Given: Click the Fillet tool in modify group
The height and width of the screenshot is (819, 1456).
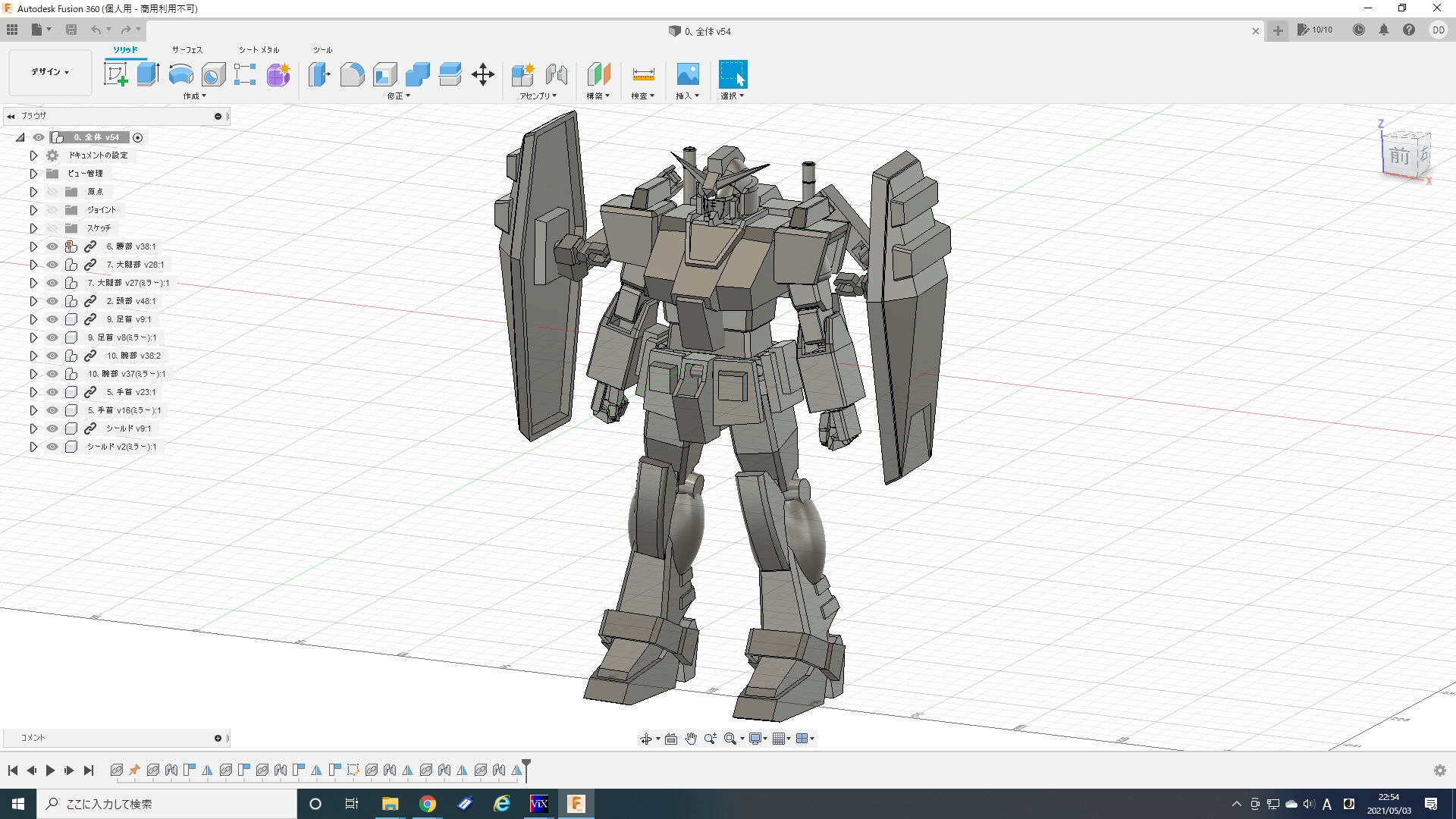Looking at the screenshot, I should click(352, 74).
